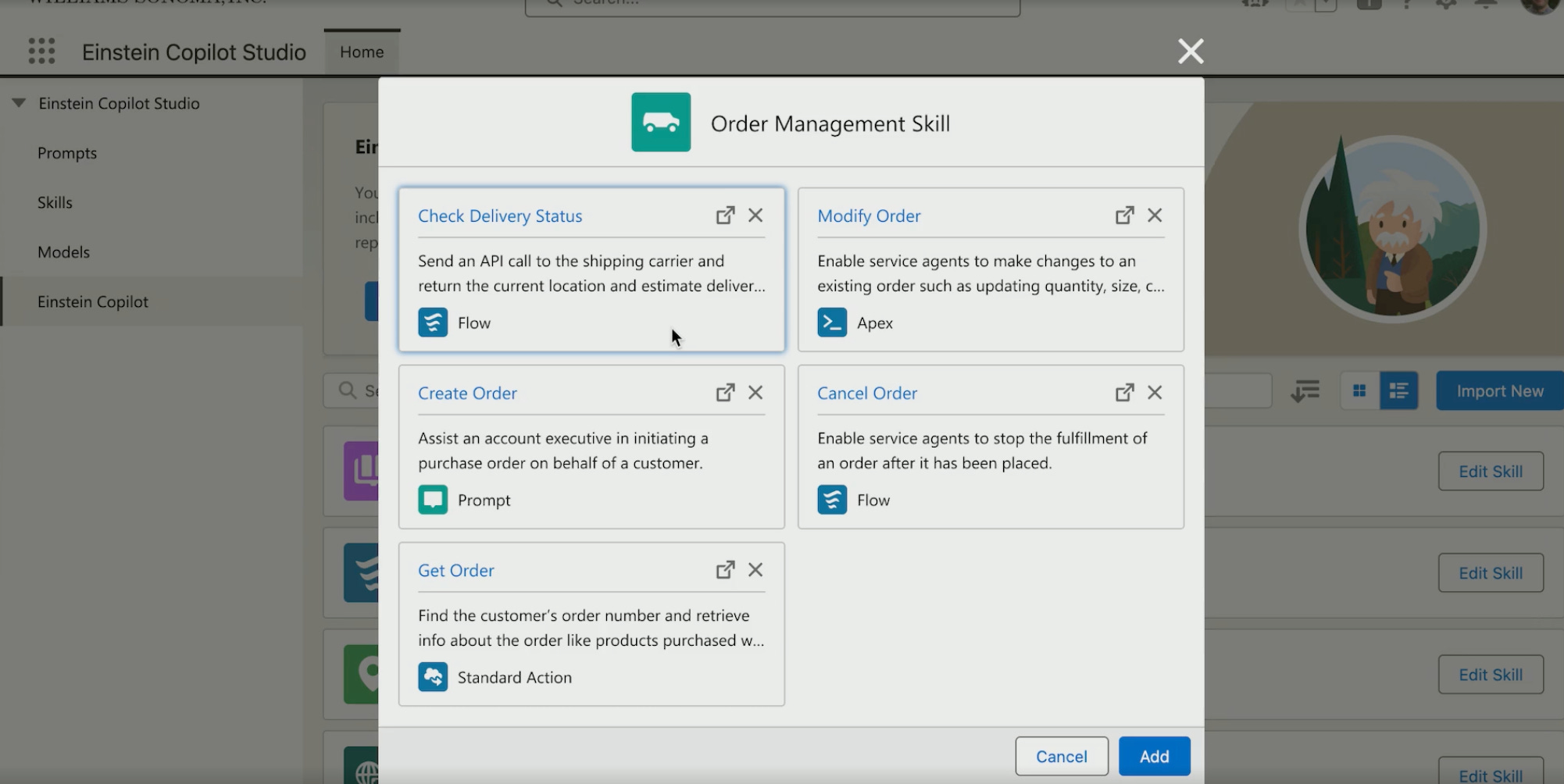Collapse the Einstein Copilot Studio tree
1564x784 pixels.
point(20,103)
